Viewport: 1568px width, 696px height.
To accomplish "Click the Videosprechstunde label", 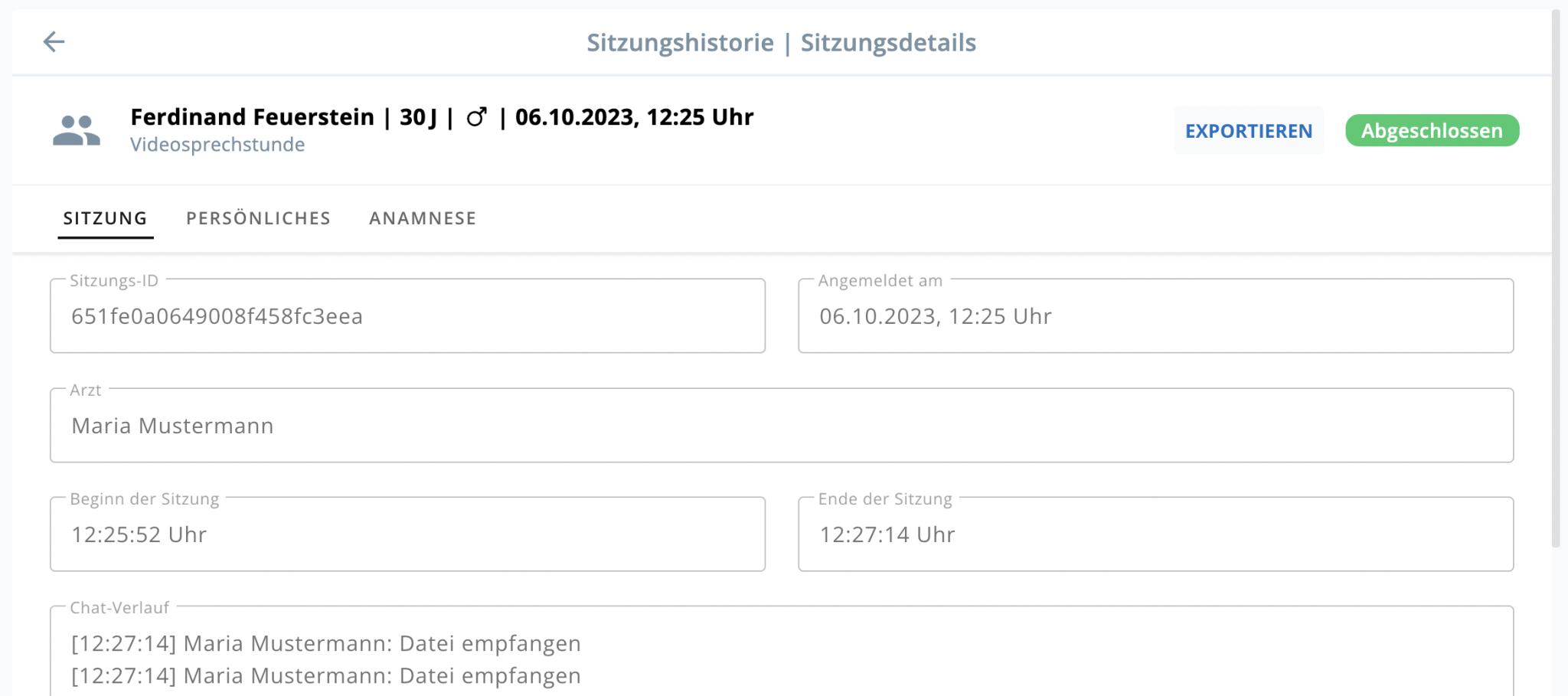I will 217,144.
